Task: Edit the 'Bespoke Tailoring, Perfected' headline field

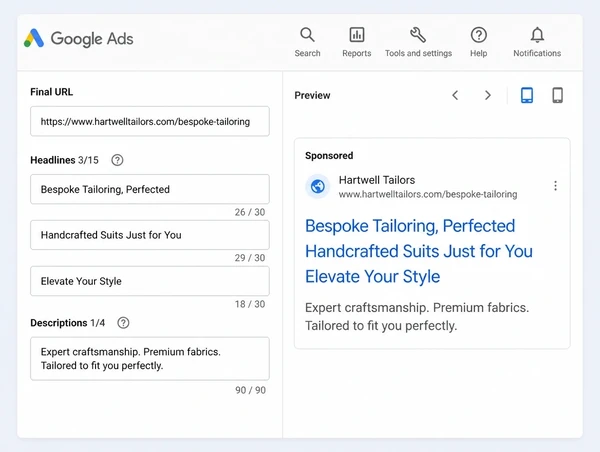Action: pos(150,189)
